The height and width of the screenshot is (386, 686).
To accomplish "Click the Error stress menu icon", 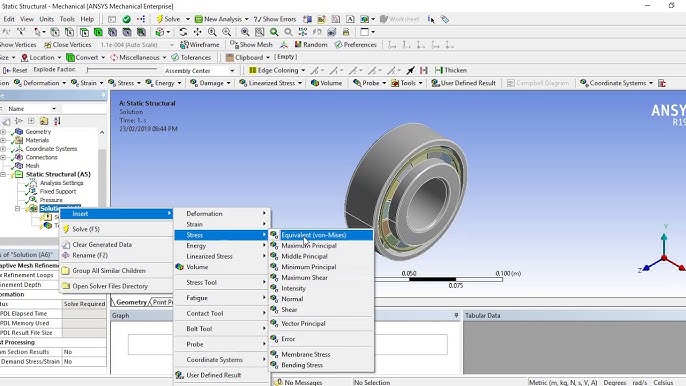I will click(x=274, y=339).
